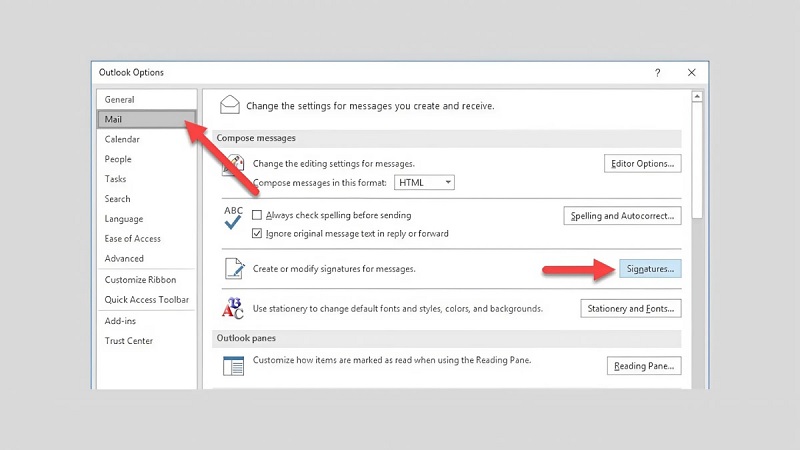Click the ABC spelling checkmark icon
The image size is (800, 450).
[x=233, y=217]
